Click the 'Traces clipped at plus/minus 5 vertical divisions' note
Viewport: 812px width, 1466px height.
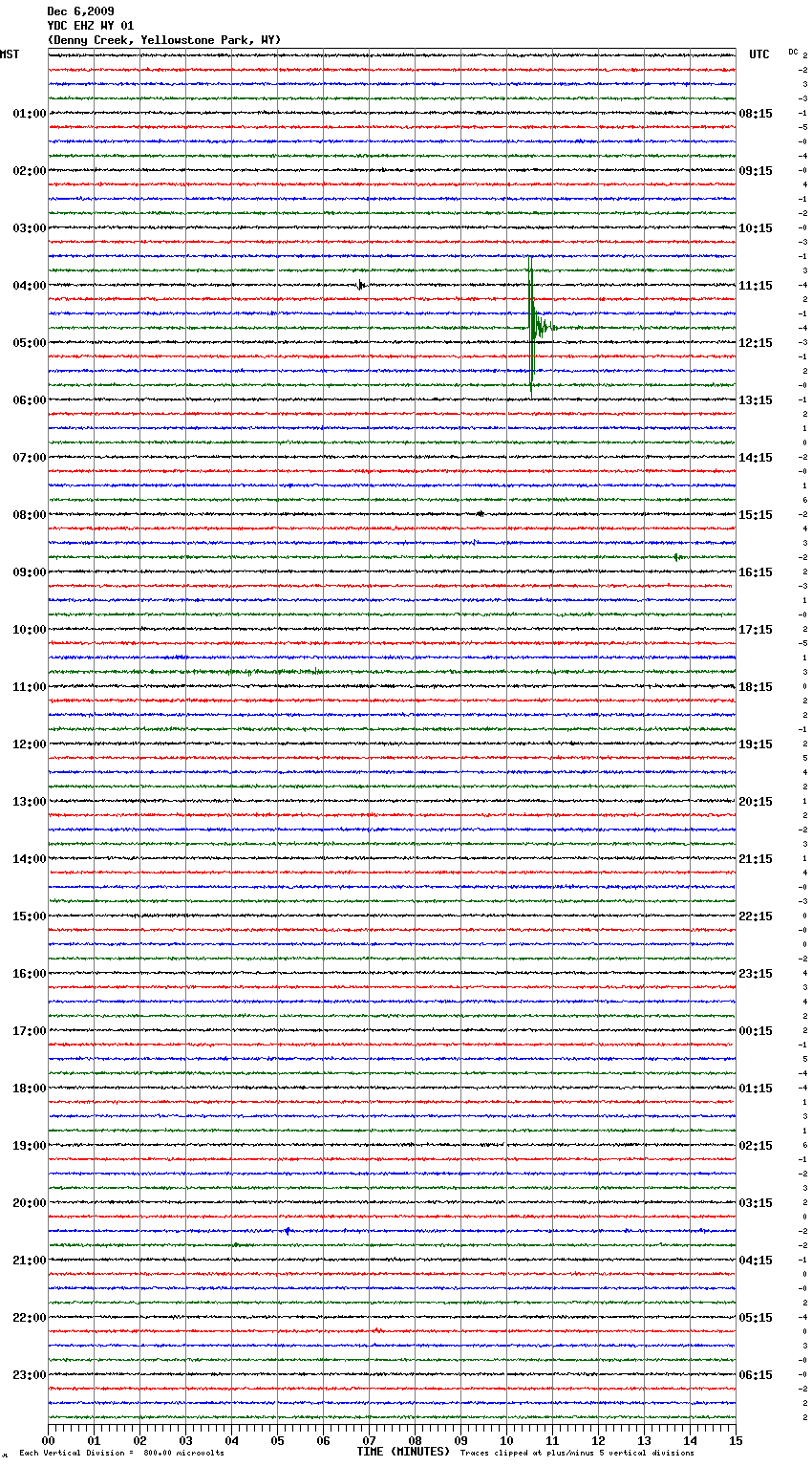click(x=577, y=1453)
